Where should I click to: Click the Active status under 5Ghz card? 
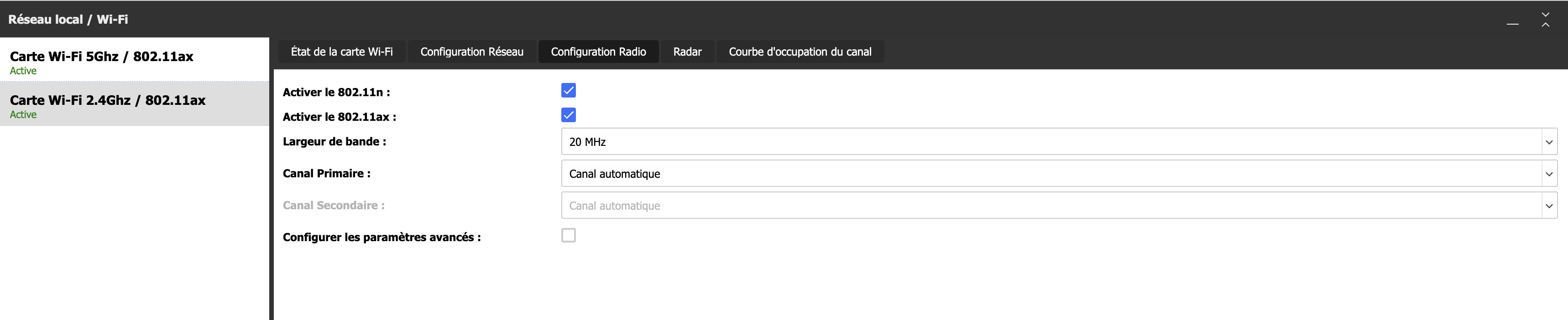[23, 71]
